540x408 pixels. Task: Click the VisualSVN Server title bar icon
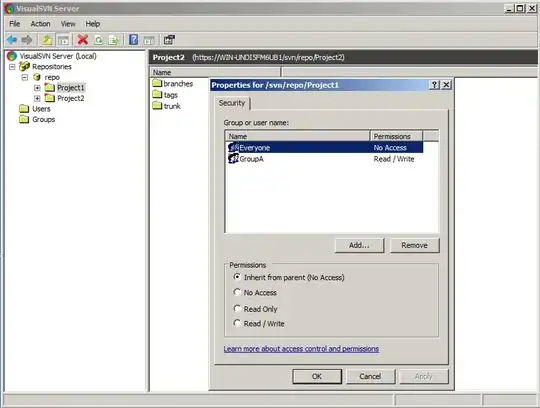(x=10, y=8)
